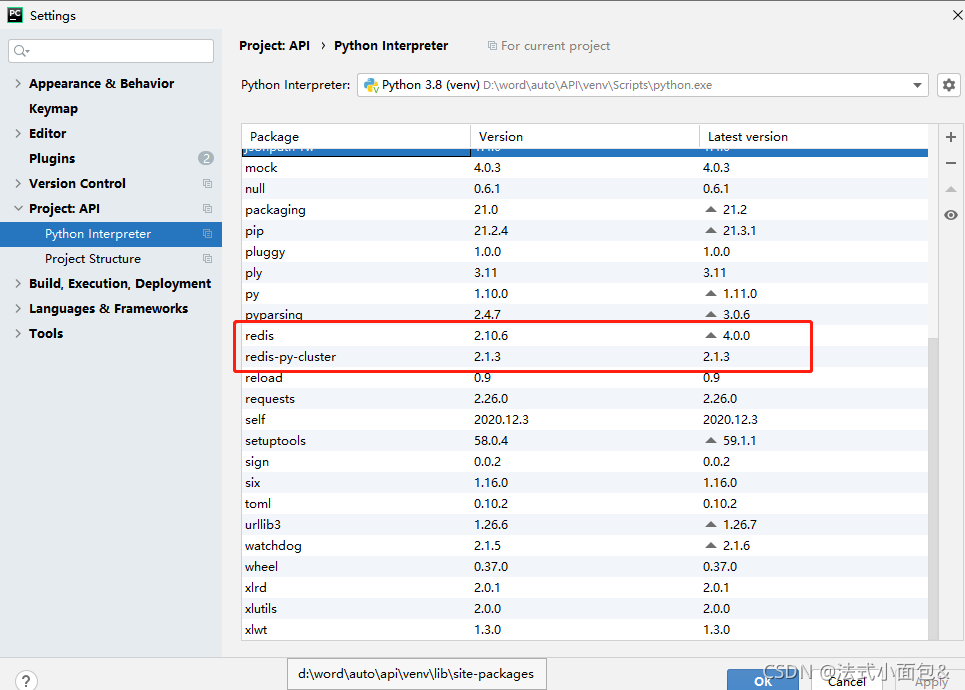The image size is (965, 690).
Task: Close the Settings dialog window
Action: (957, 15)
